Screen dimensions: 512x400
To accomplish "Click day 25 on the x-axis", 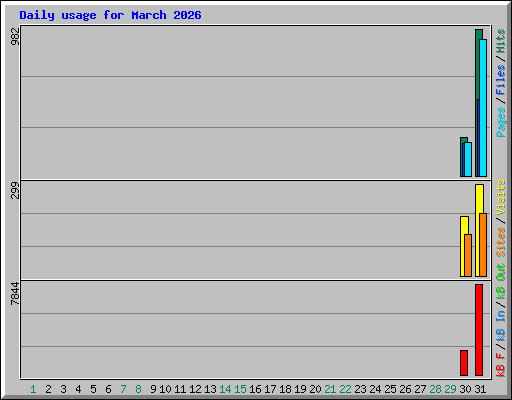I will (390, 389).
